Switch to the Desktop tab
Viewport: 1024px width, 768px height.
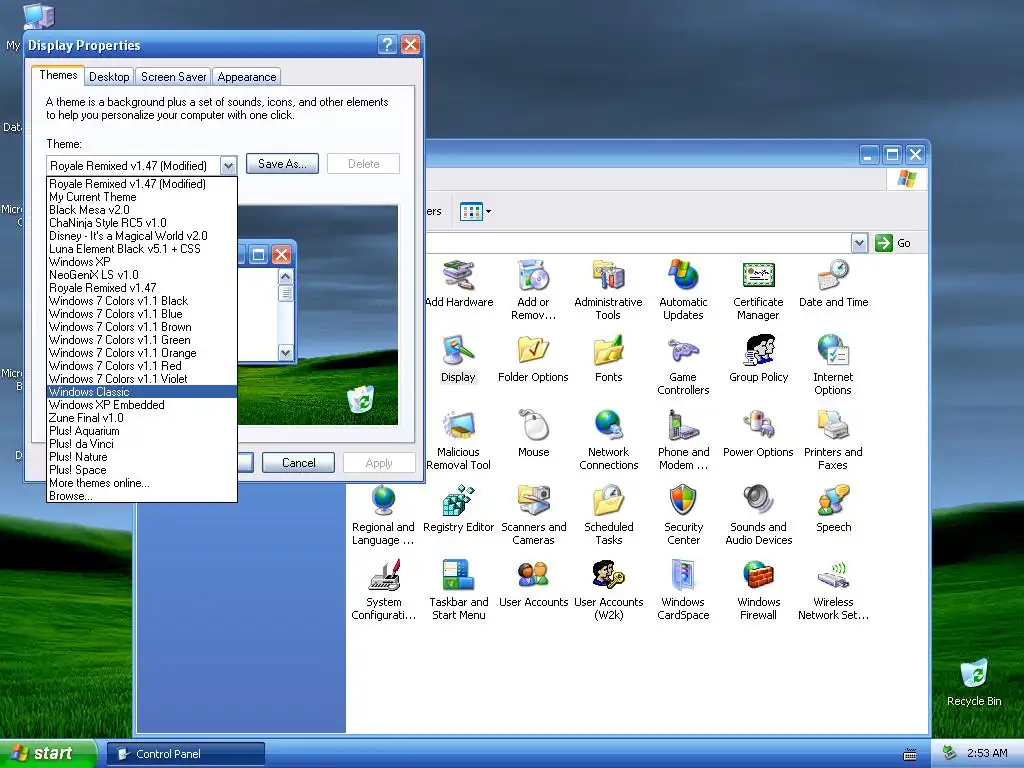pos(109,76)
